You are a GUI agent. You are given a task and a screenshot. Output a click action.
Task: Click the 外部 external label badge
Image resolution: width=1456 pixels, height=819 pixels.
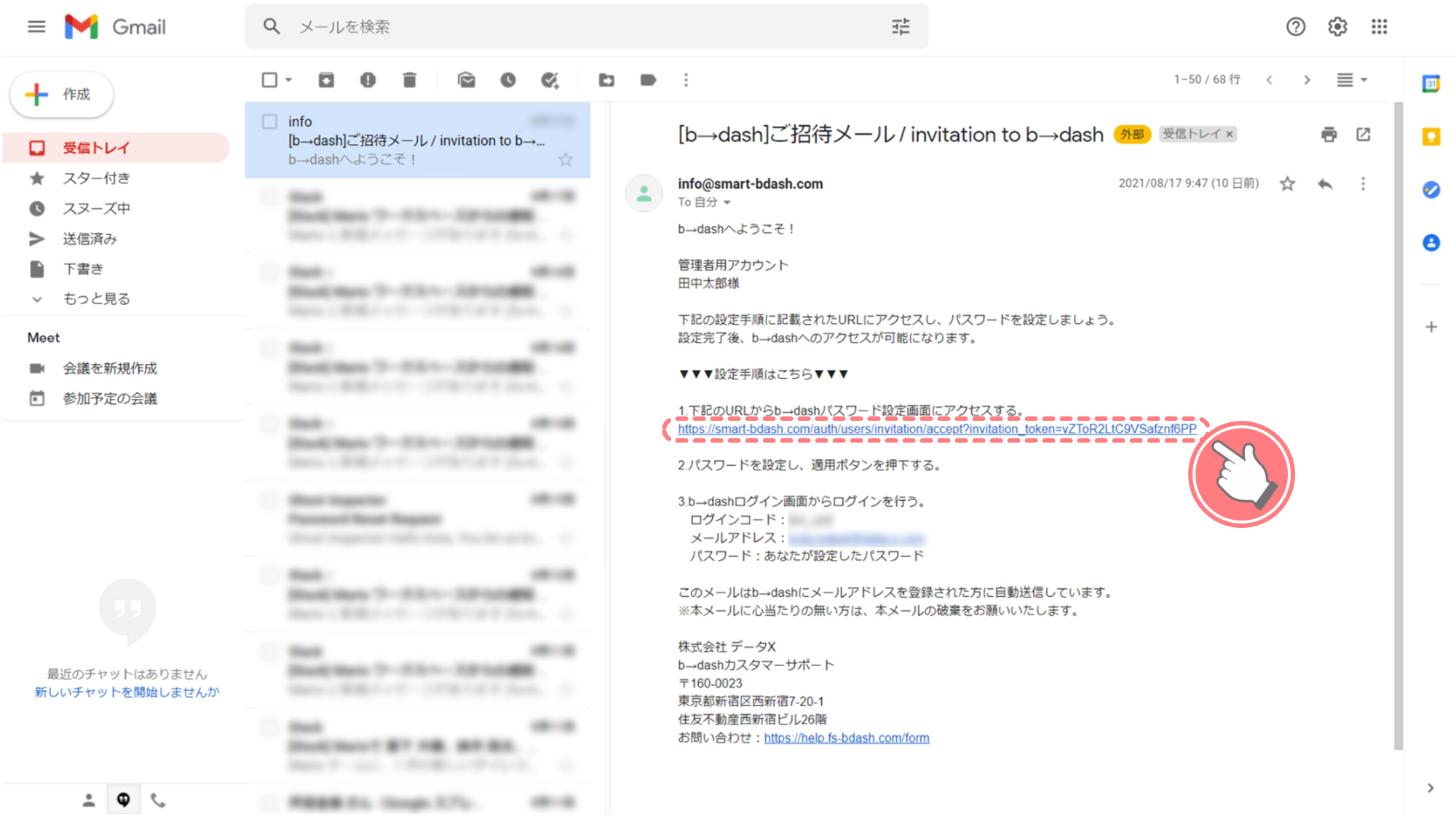pyautogui.click(x=1132, y=135)
